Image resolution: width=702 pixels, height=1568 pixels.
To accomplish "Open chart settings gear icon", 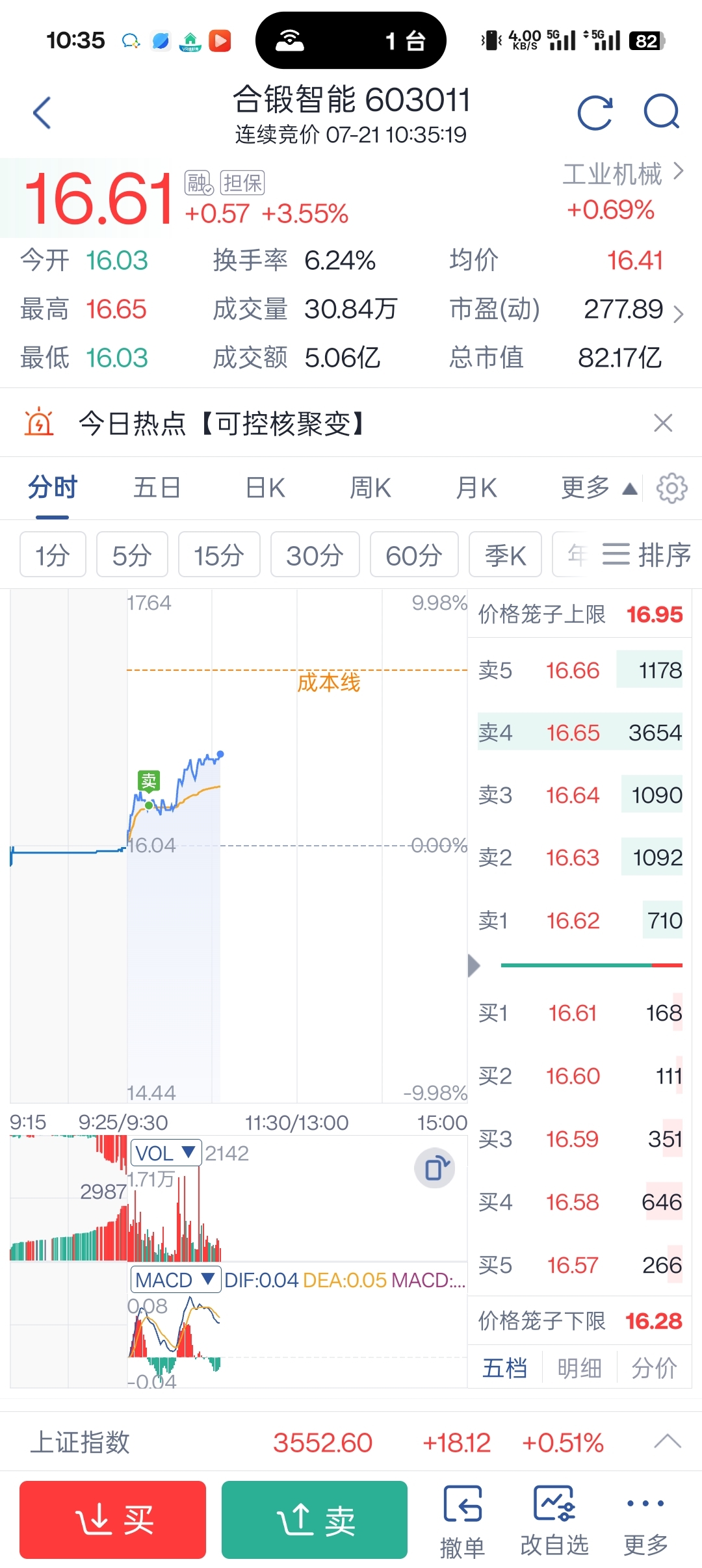I will click(x=671, y=488).
